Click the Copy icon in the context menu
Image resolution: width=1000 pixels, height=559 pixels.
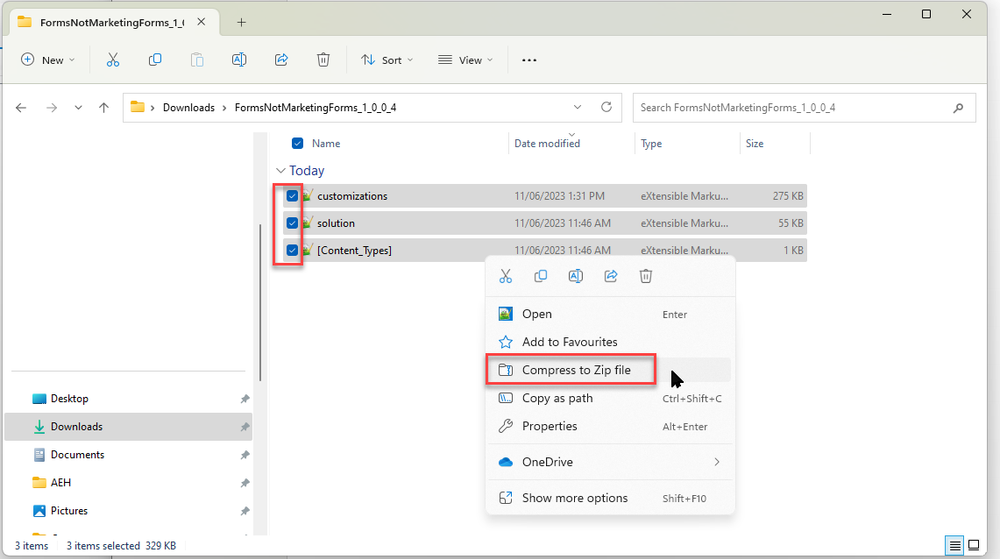click(541, 276)
